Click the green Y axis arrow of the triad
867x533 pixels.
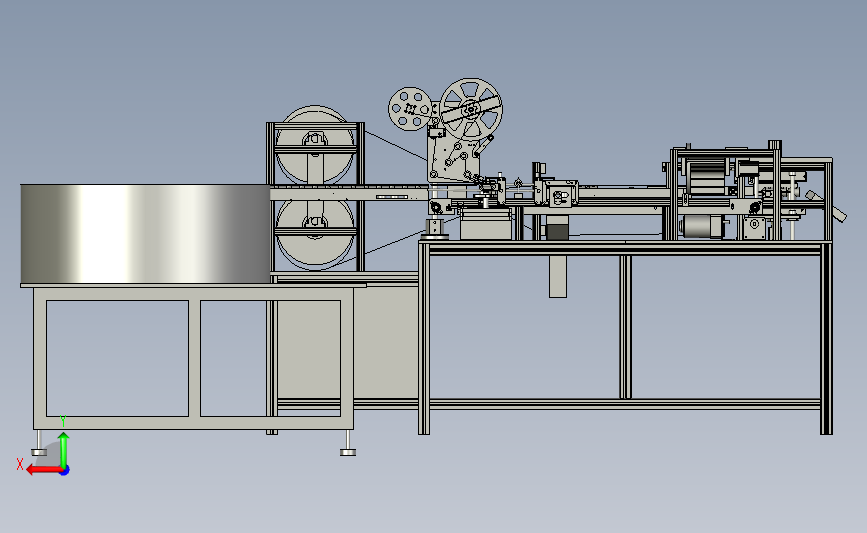coord(64,450)
